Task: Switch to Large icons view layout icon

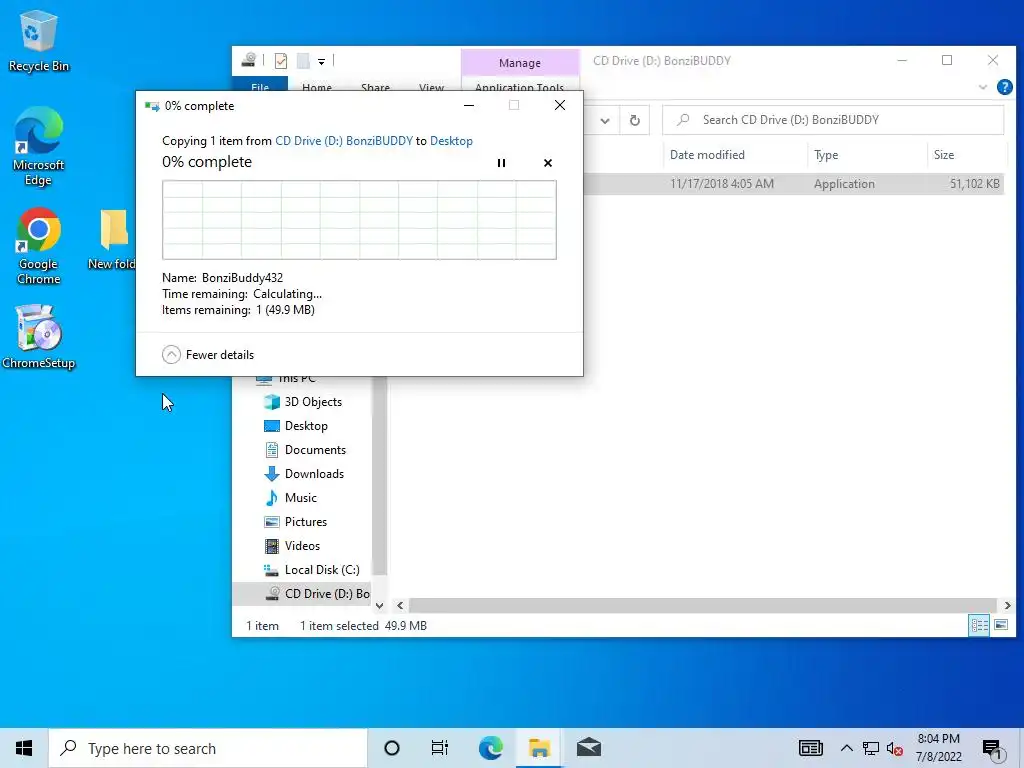Action: pyautogui.click(x=1000, y=626)
